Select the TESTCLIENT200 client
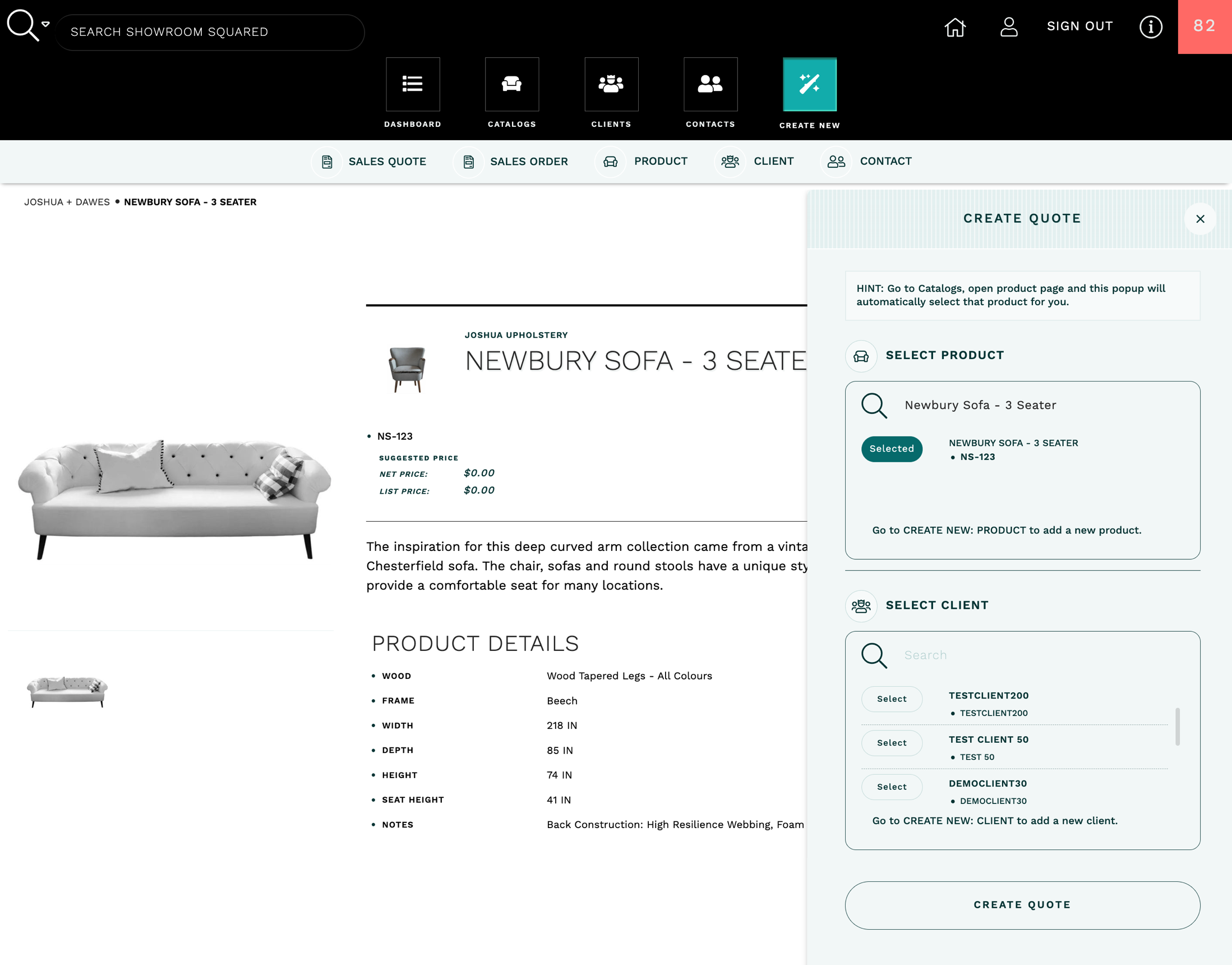The image size is (1232, 965). pyautogui.click(x=891, y=699)
